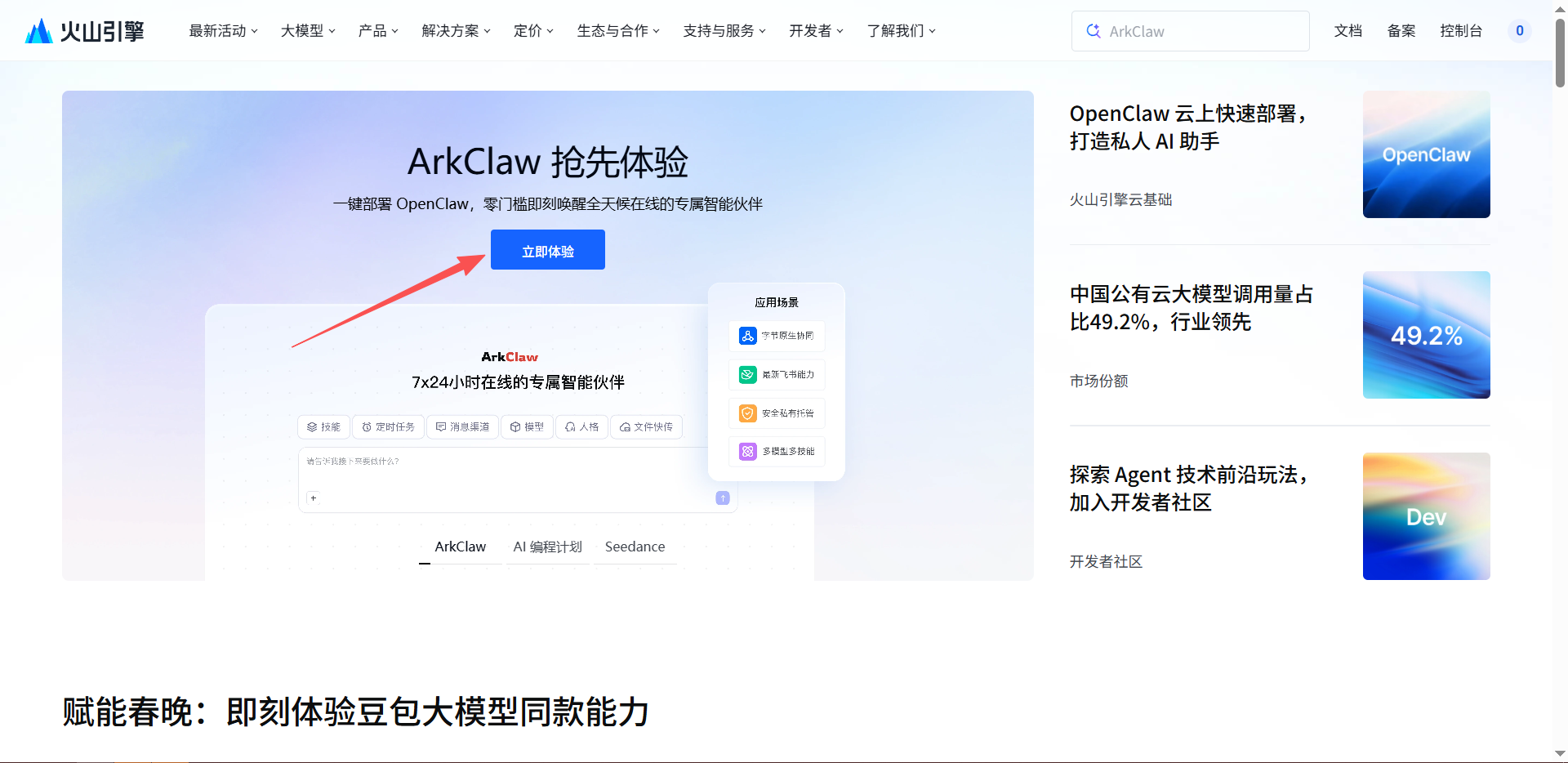Screen dimensions: 1568x763
Task: Click the 开发者社区 category label
Action: (1106, 562)
